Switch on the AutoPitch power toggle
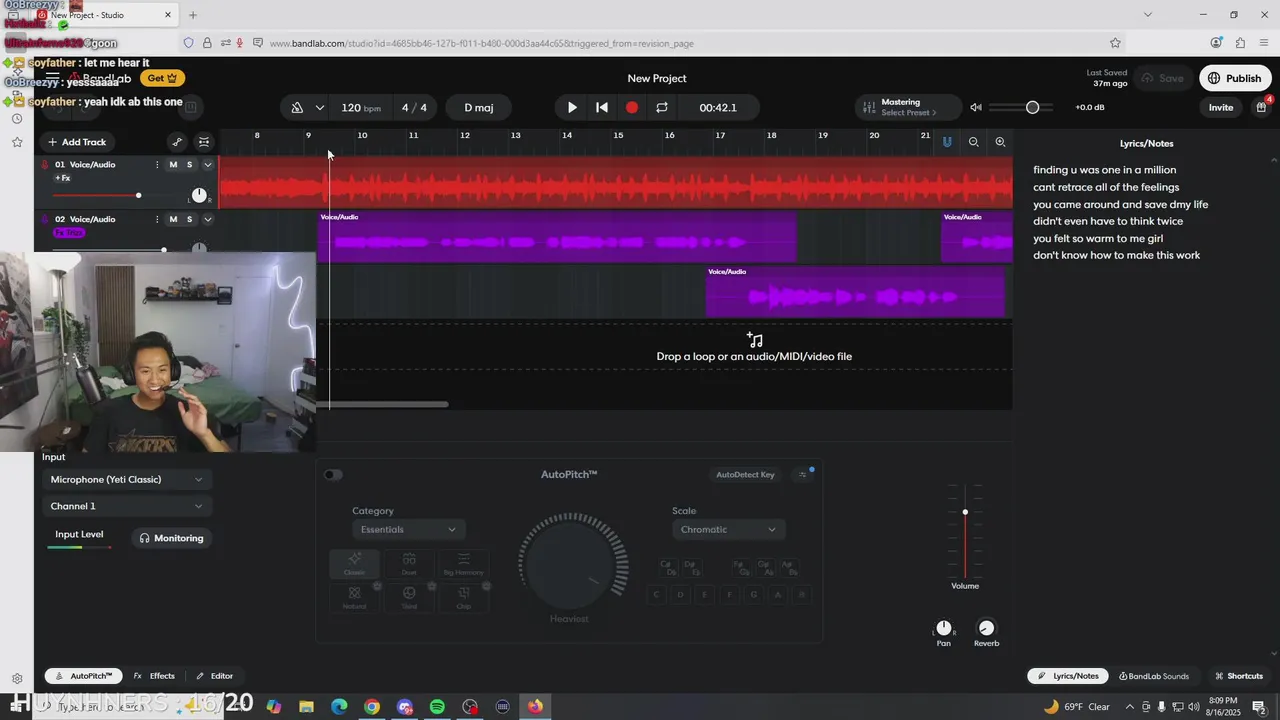 tap(333, 474)
